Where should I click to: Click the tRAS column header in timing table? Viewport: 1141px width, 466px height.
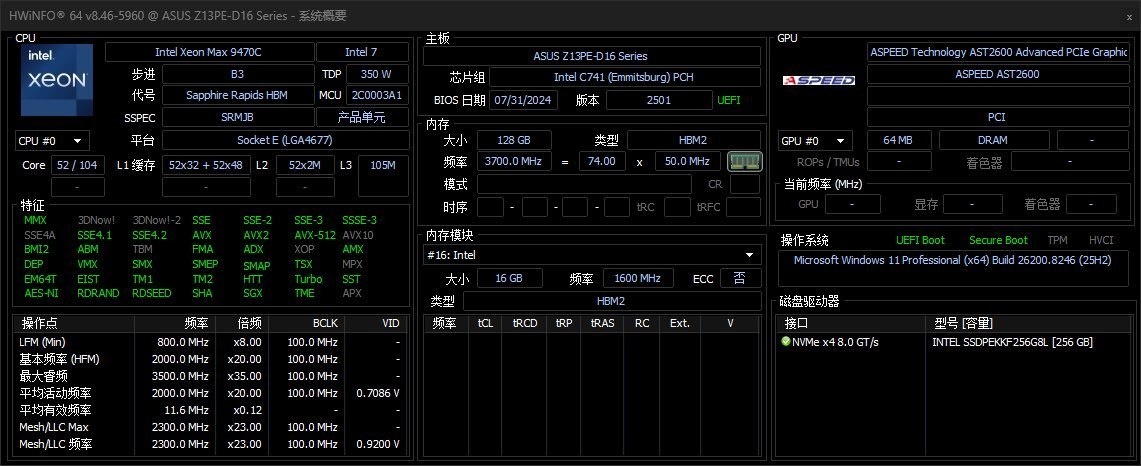(604, 323)
